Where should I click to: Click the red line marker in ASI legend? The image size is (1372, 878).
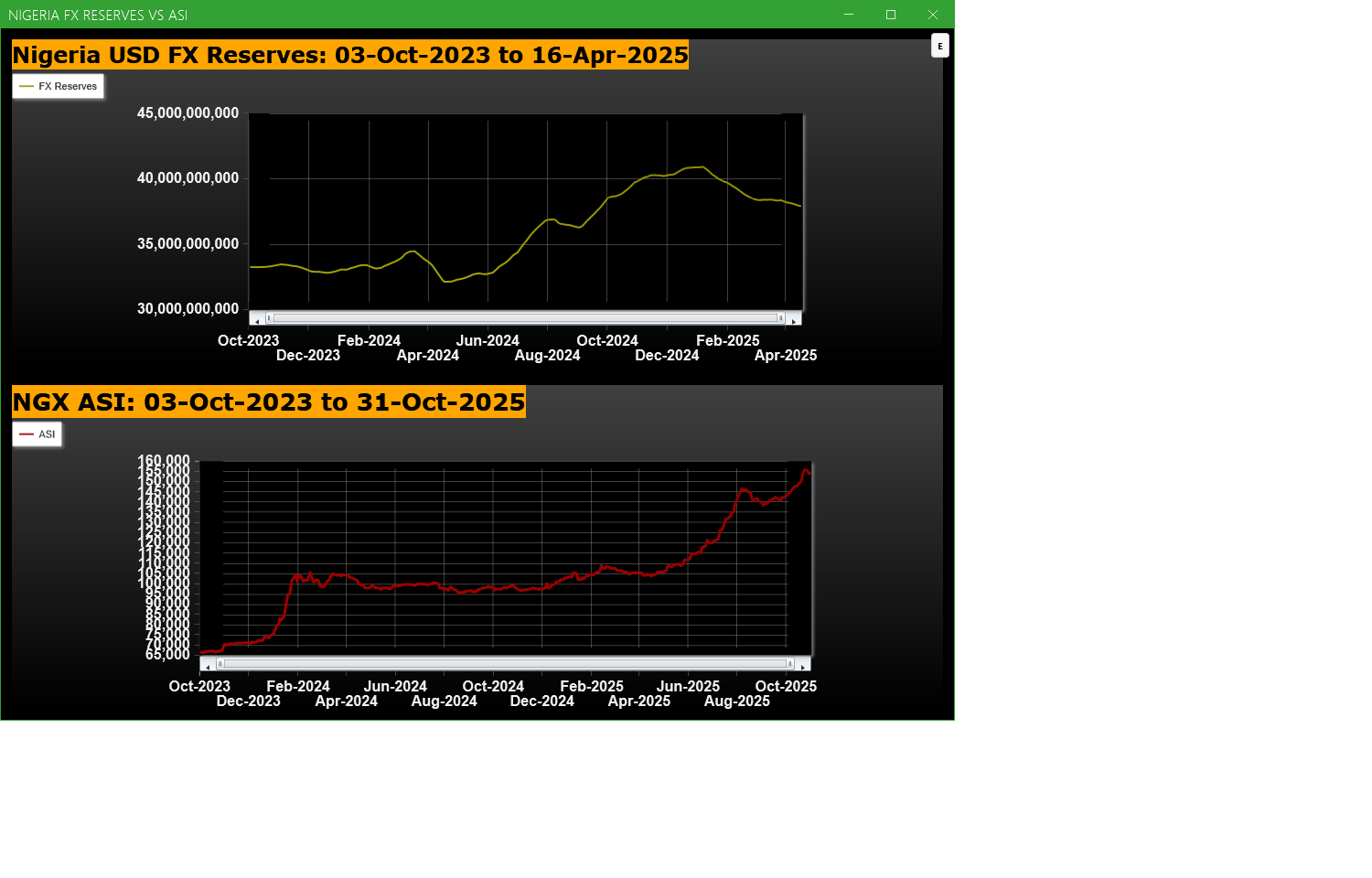coord(27,434)
